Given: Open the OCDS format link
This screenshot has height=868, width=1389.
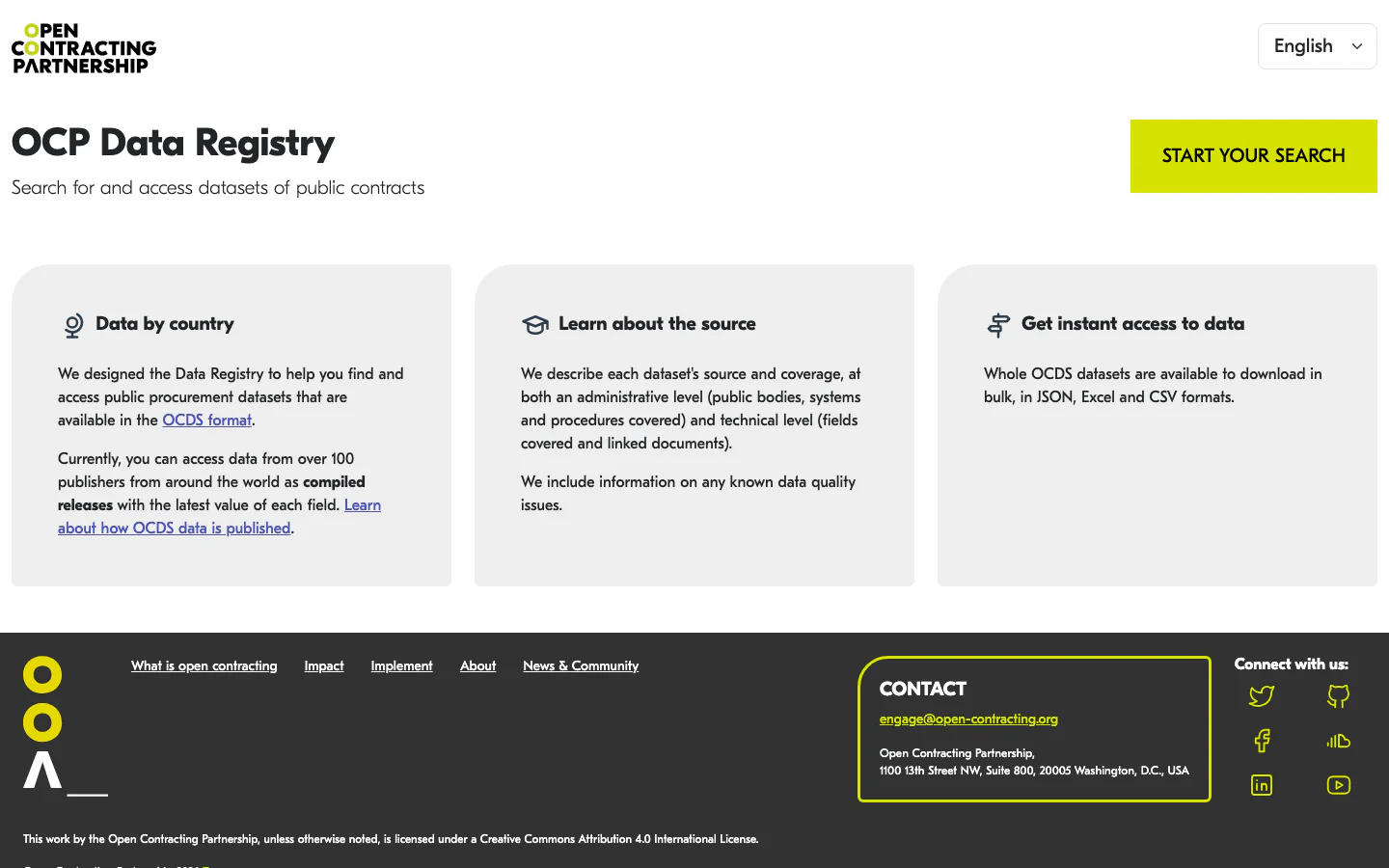Looking at the screenshot, I should [x=206, y=420].
